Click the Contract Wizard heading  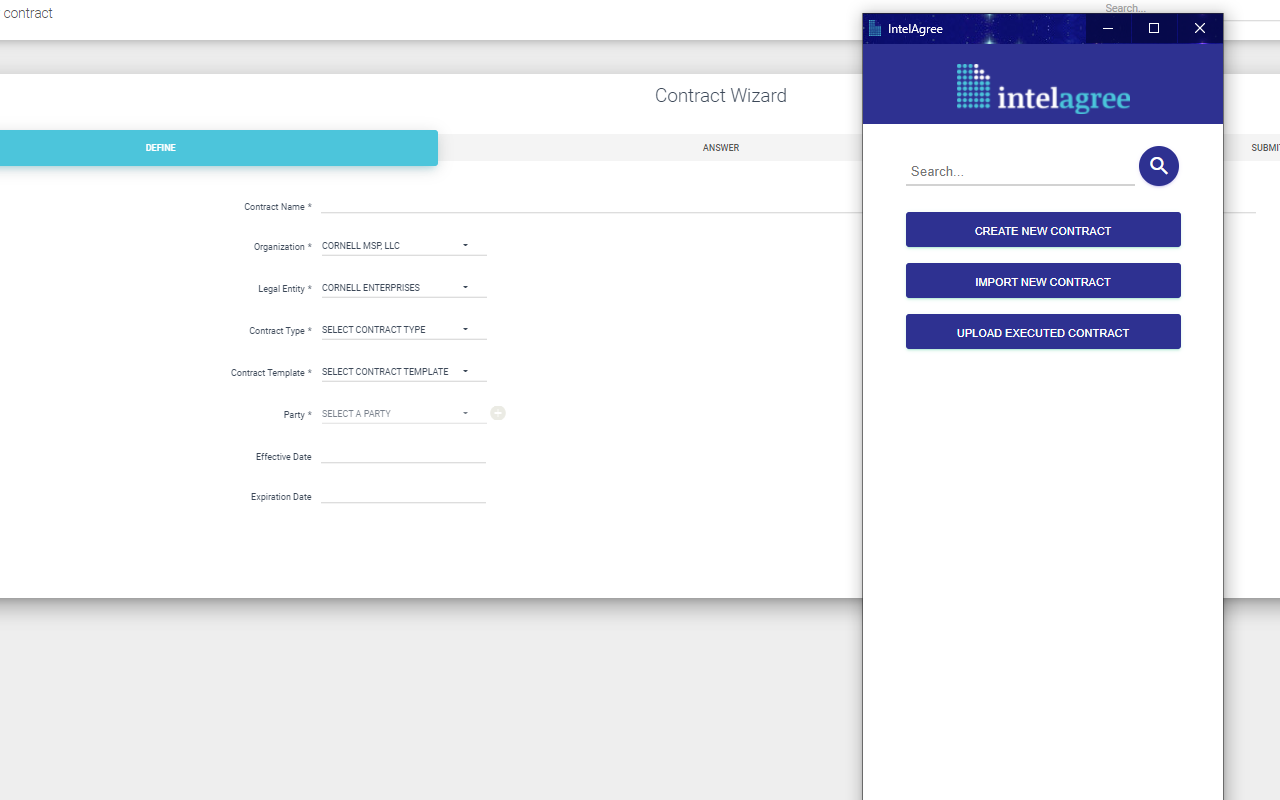coord(721,96)
